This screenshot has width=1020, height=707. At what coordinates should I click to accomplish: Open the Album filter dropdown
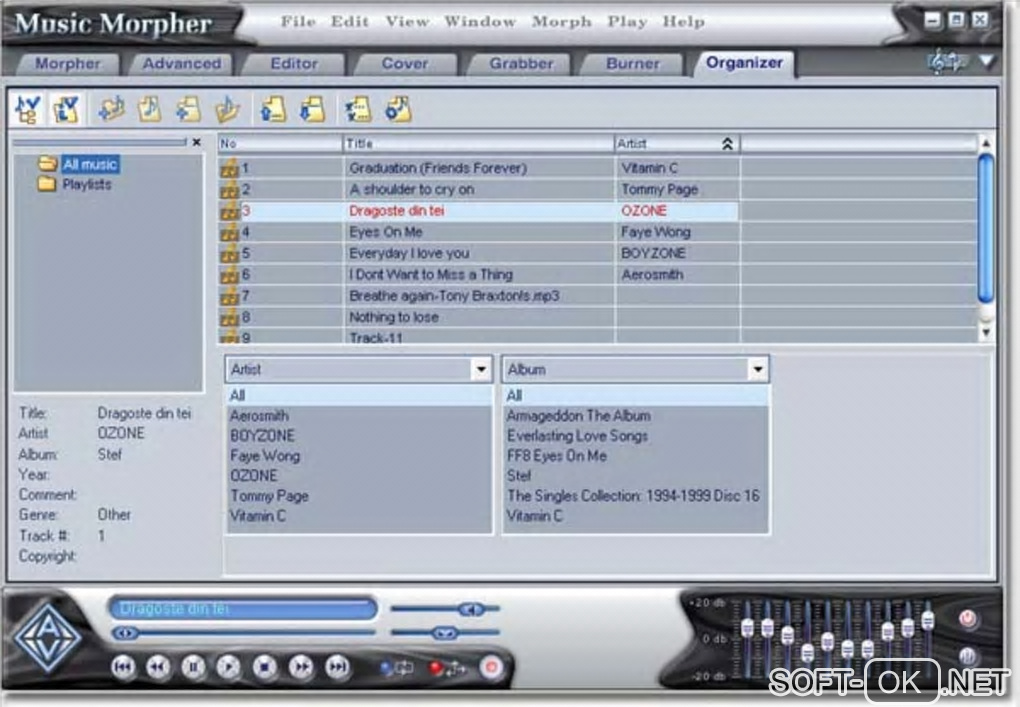tap(758, 369)
